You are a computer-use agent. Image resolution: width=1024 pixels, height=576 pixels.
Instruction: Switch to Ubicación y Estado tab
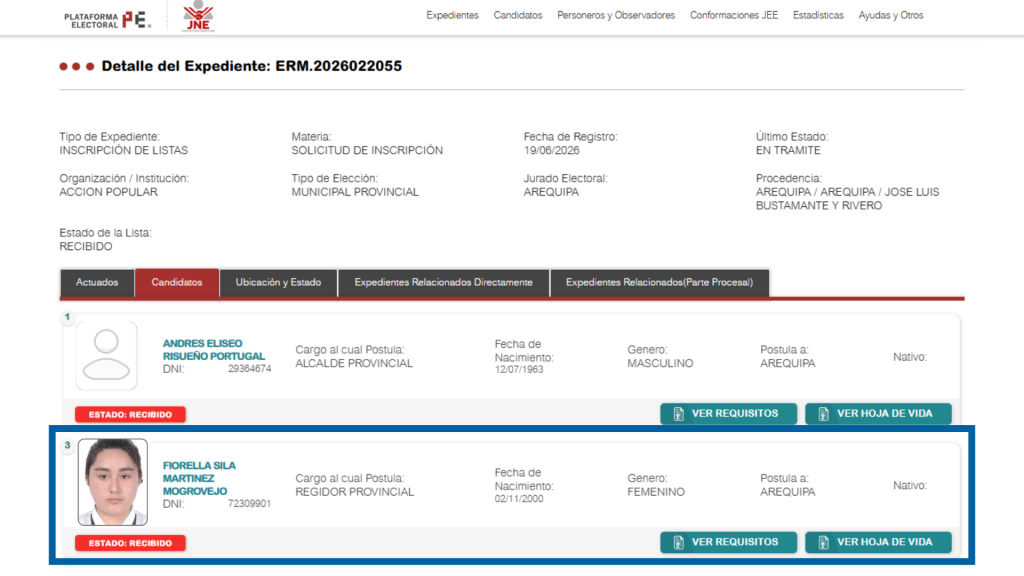tap(278, 283)
